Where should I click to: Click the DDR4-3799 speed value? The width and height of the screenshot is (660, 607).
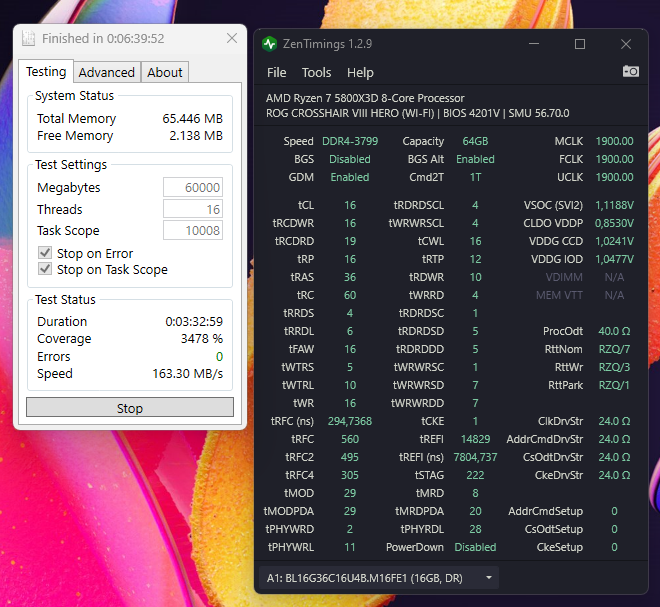coord(350,141)
